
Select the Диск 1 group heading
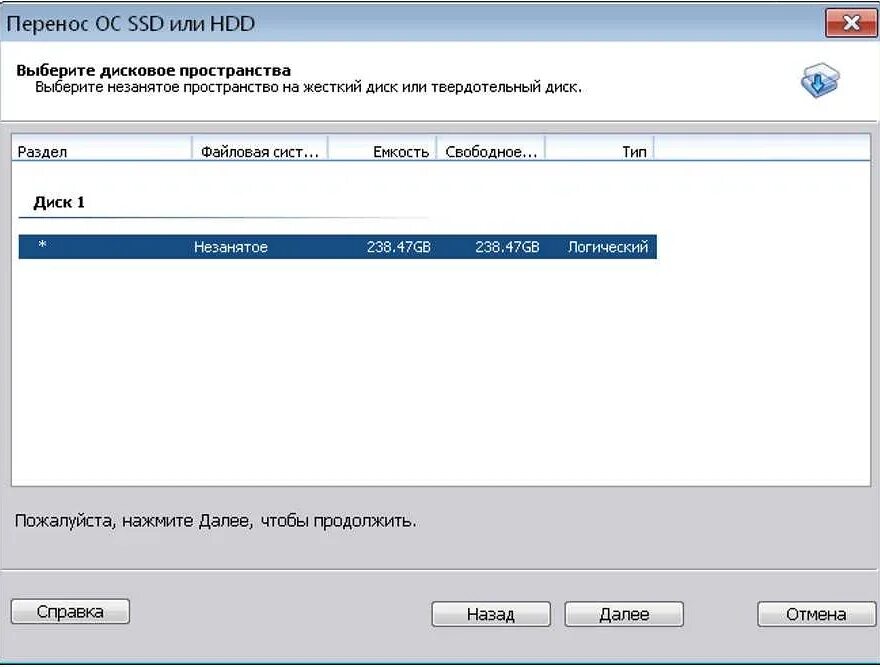[59, 202]
